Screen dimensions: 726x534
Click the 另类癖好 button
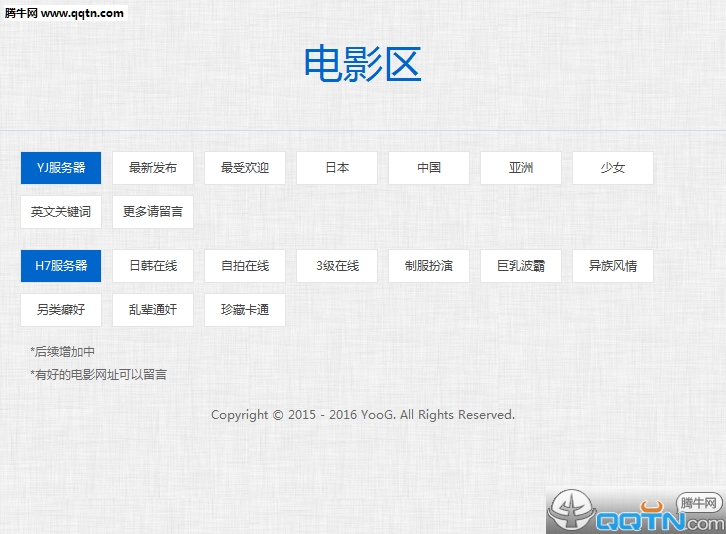coord(61,310)
